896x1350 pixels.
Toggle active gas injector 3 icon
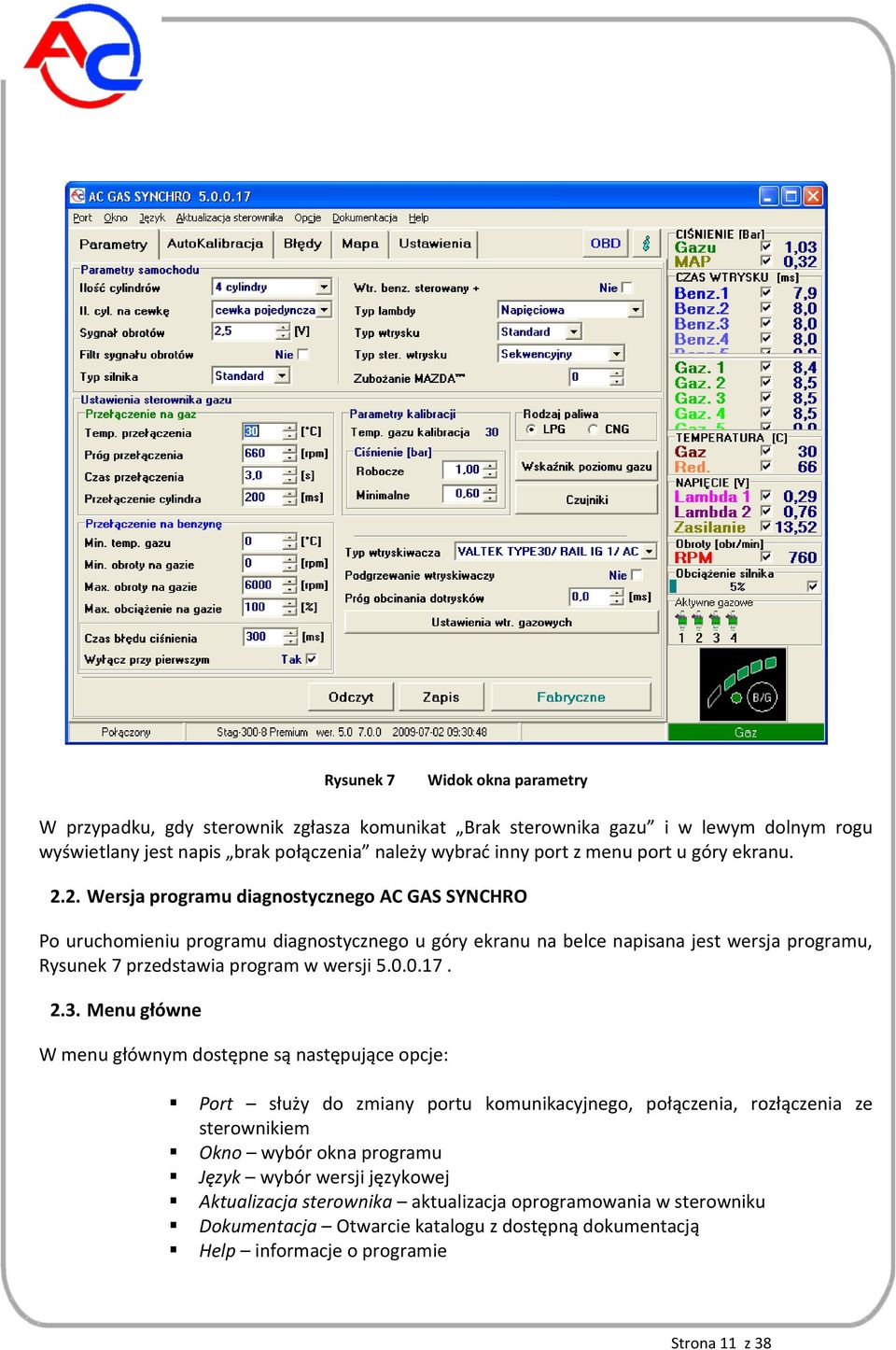click(x=715, y=621)
